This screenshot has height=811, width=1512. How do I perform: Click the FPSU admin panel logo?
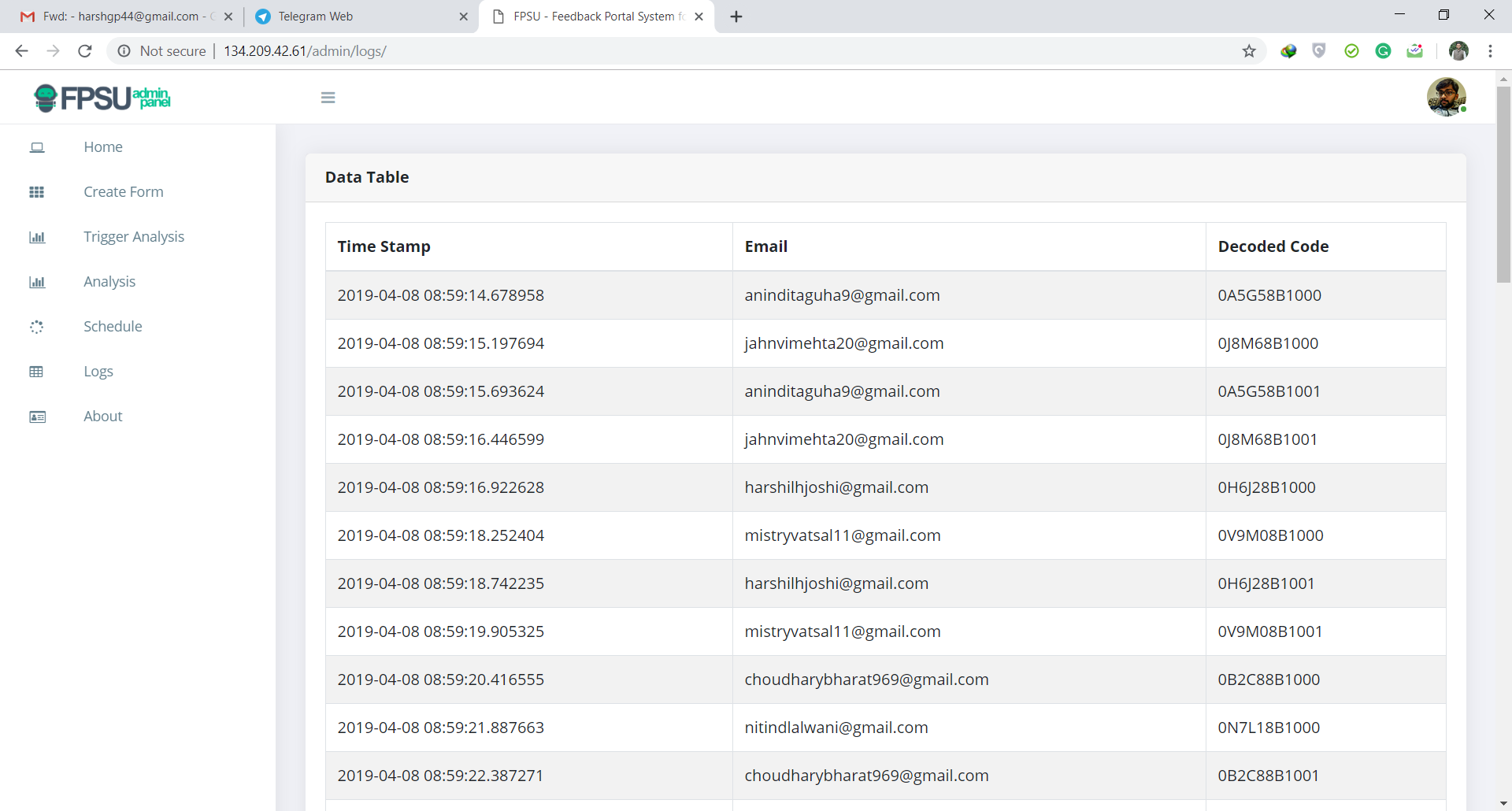point(102,98)
